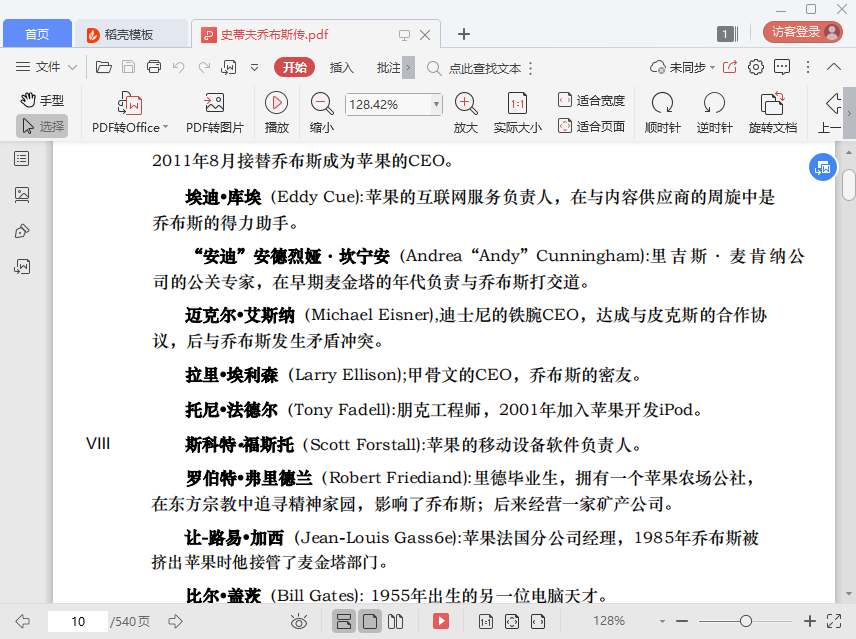The image size is (856, 639).
Task: Click the page number input field
Action: click(x=78, y=621)
